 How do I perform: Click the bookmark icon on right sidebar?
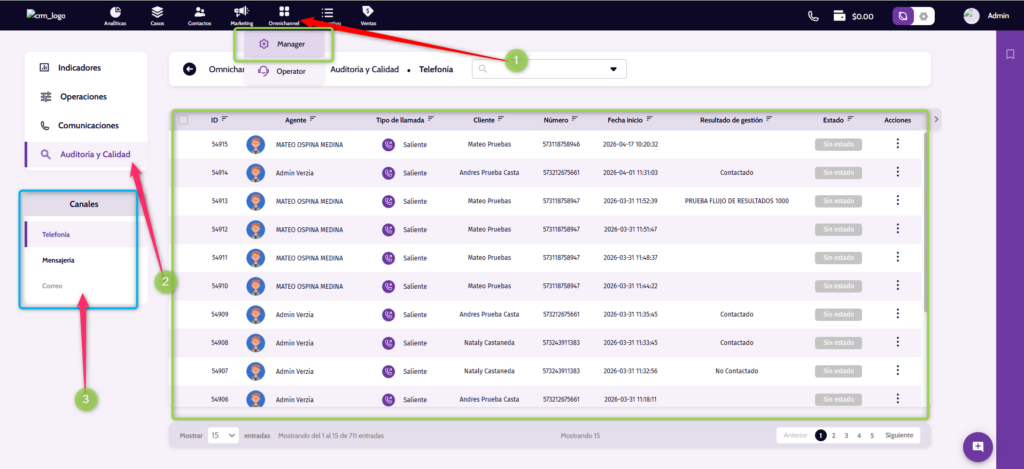[1010, 54]
